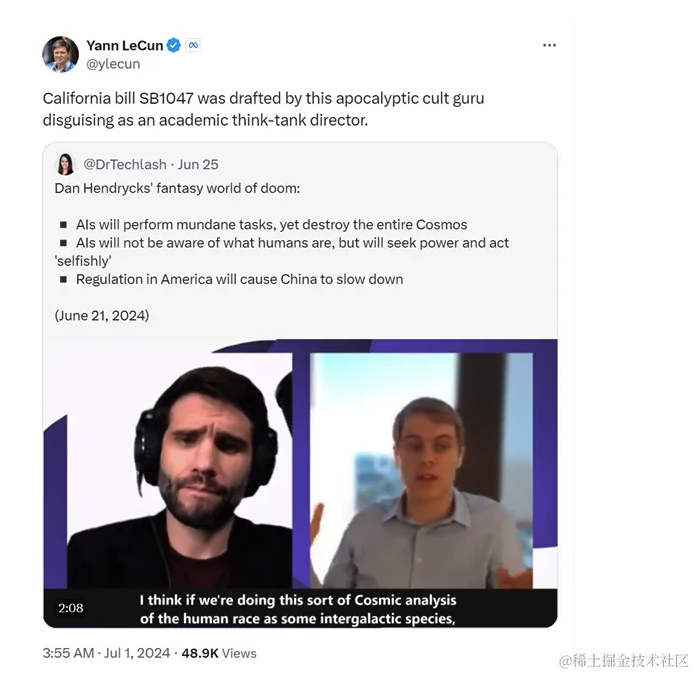Image resolution: width=694 pixels, height=674 pixels.
Task: Click the video subtitle about Cosmic analysis
Action: click(x=298, y=609)
